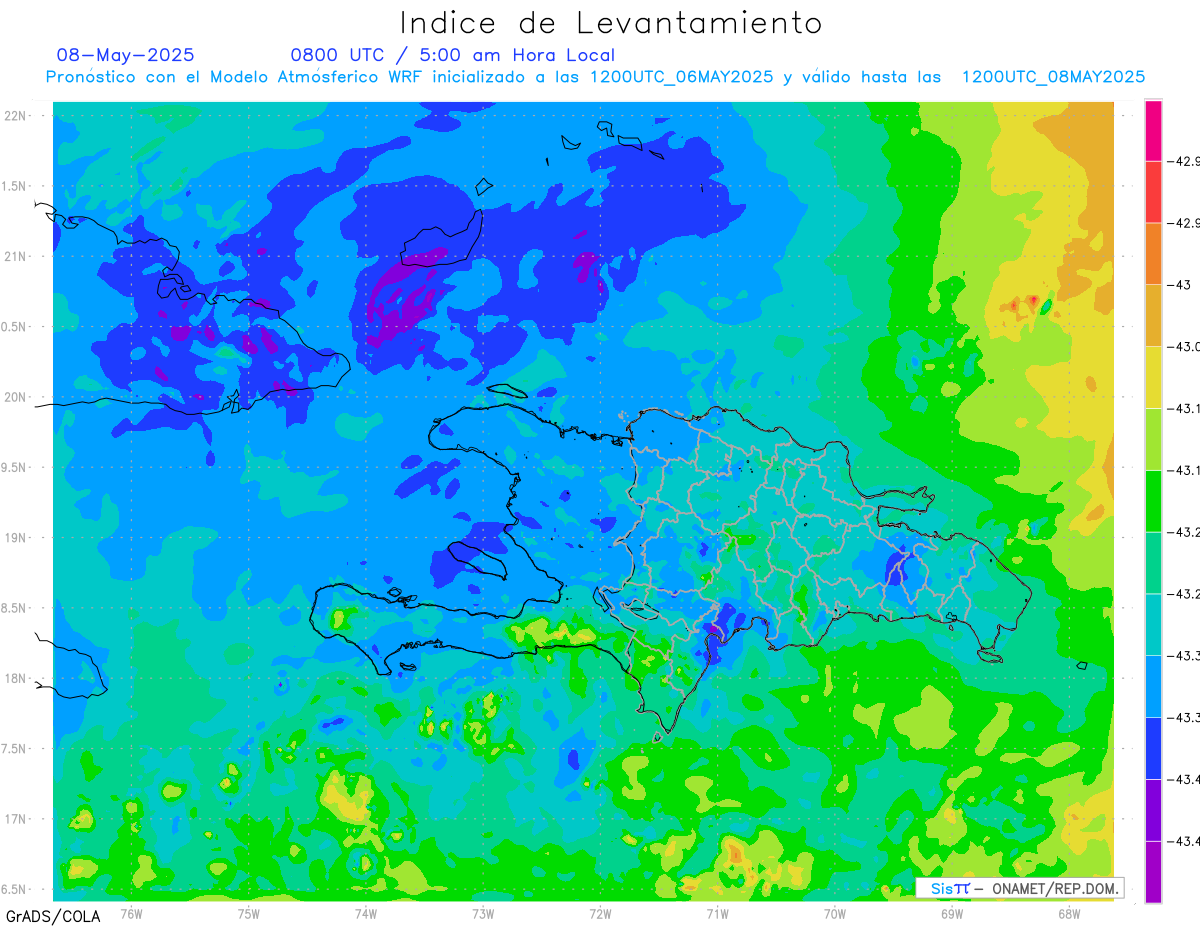The width and height of the screenshot is (1200, 927).
Task: Click the '18N' latitude label
Action: [15, 678]
